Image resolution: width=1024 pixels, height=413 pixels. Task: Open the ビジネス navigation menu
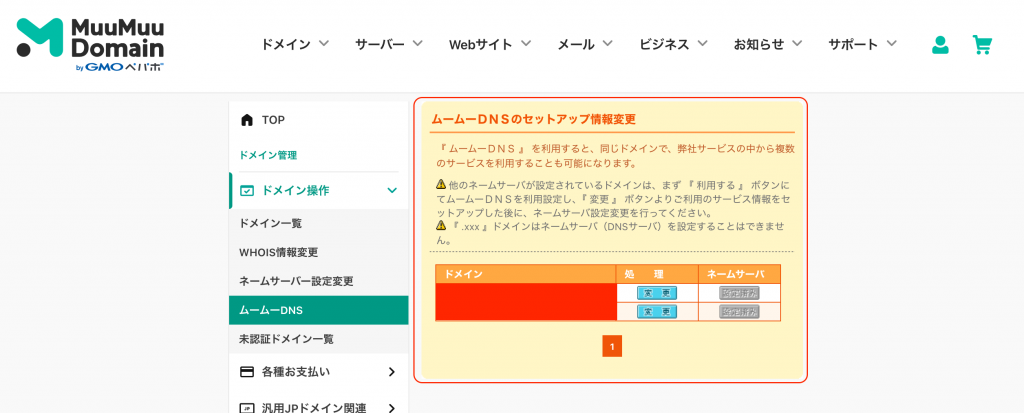point(673,44)
